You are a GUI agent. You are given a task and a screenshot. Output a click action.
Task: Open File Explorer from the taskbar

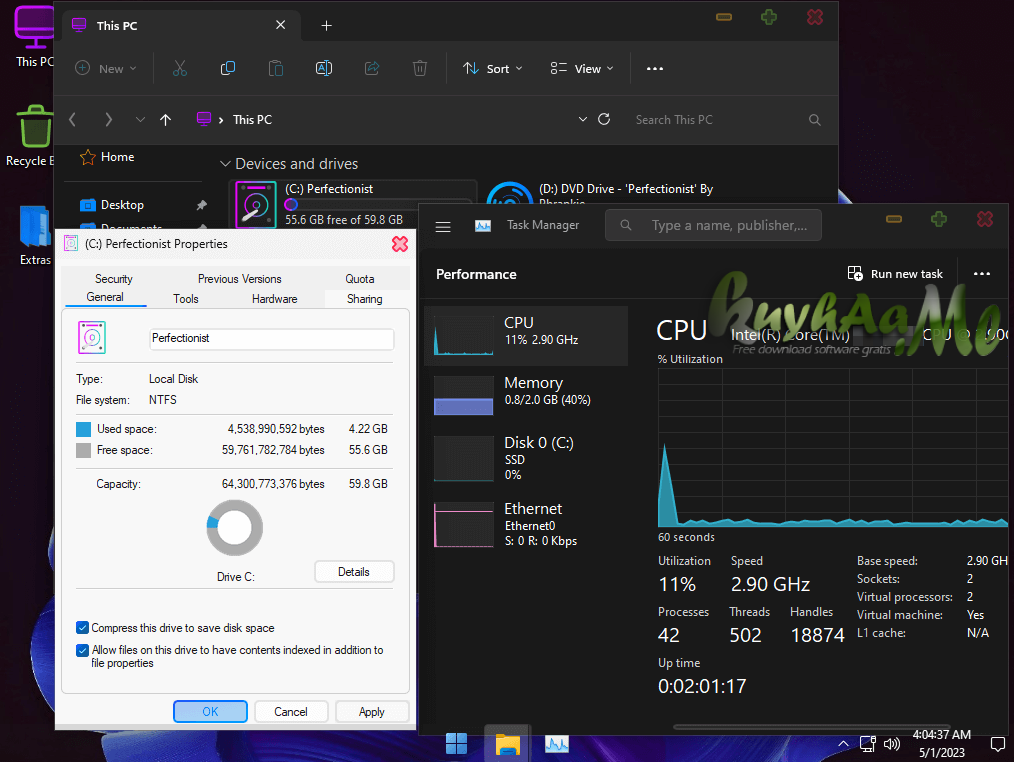click(x=508, y=744)
